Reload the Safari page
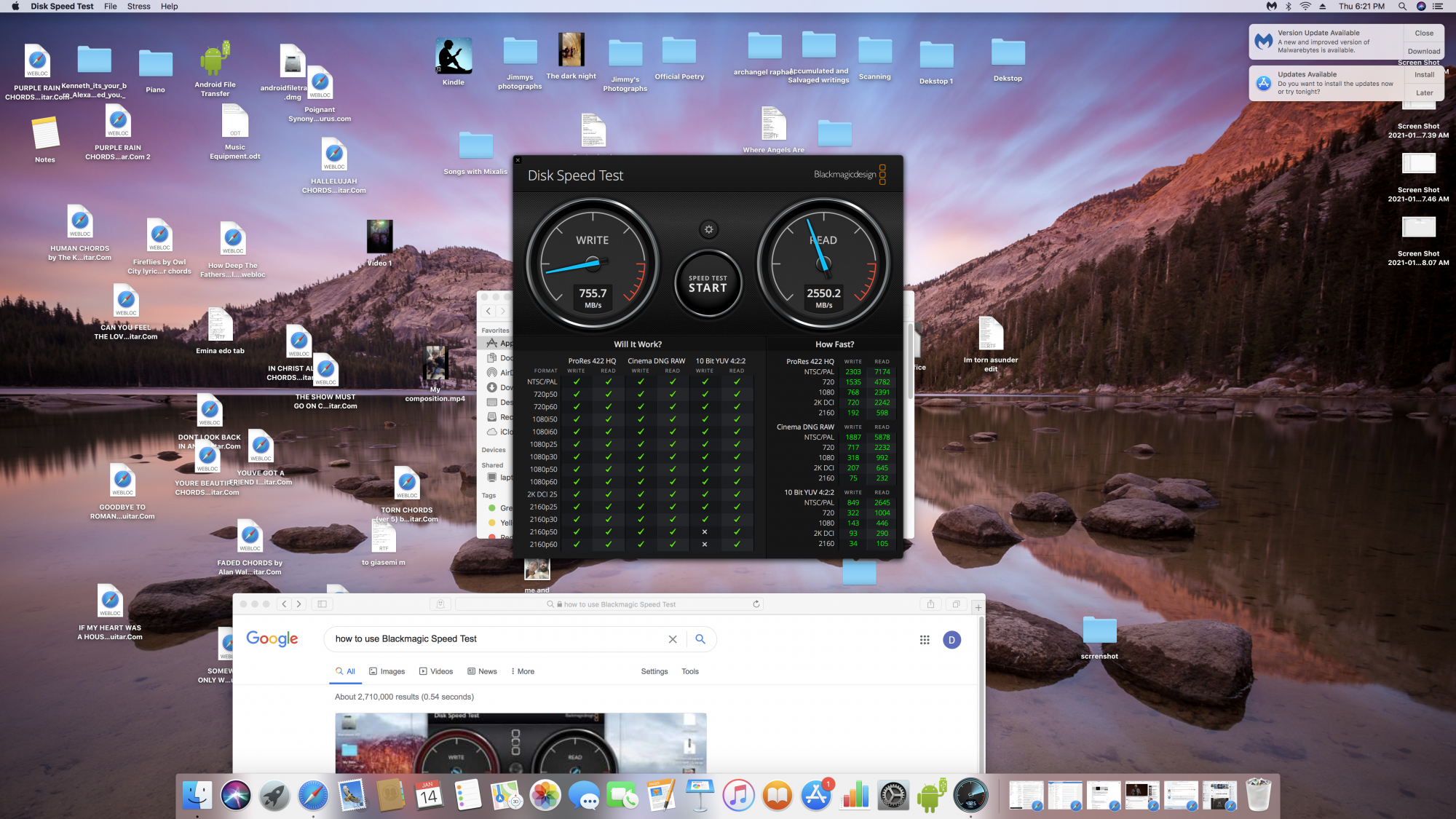 [x=756, y=604]
